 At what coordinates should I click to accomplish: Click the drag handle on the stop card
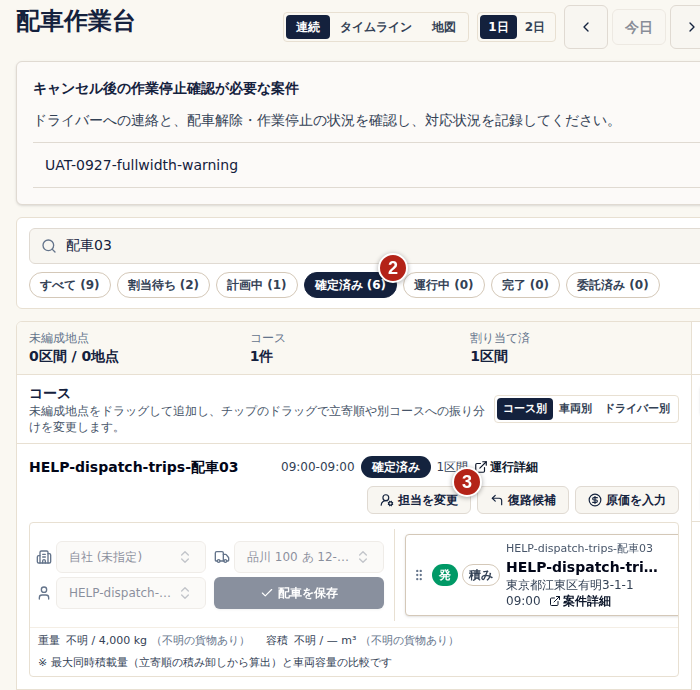point(419,575)
